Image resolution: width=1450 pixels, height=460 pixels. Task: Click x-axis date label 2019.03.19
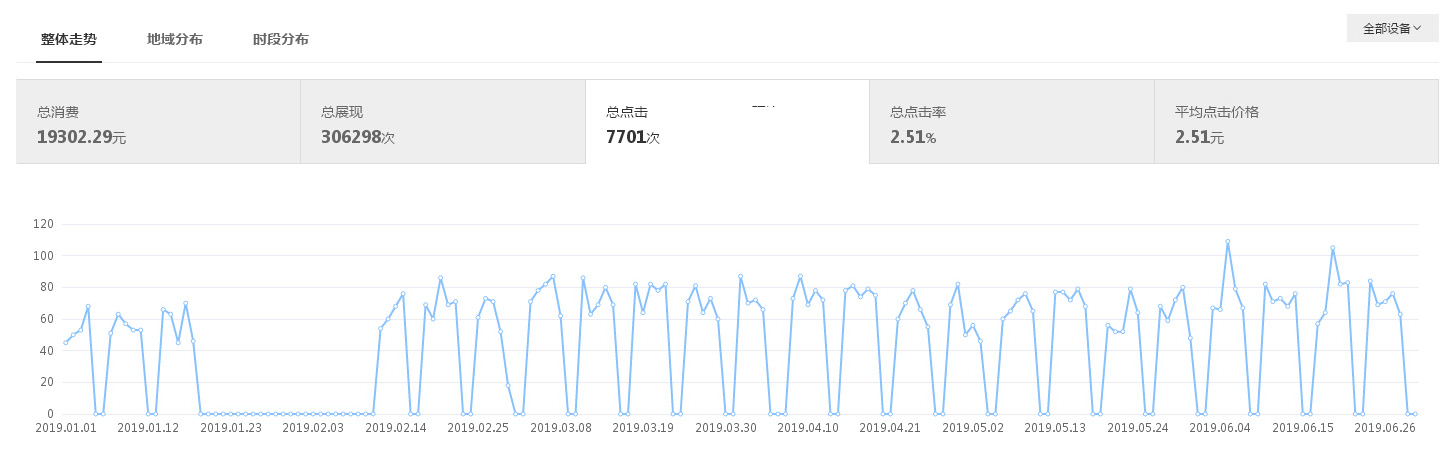[x=643, y=428]
